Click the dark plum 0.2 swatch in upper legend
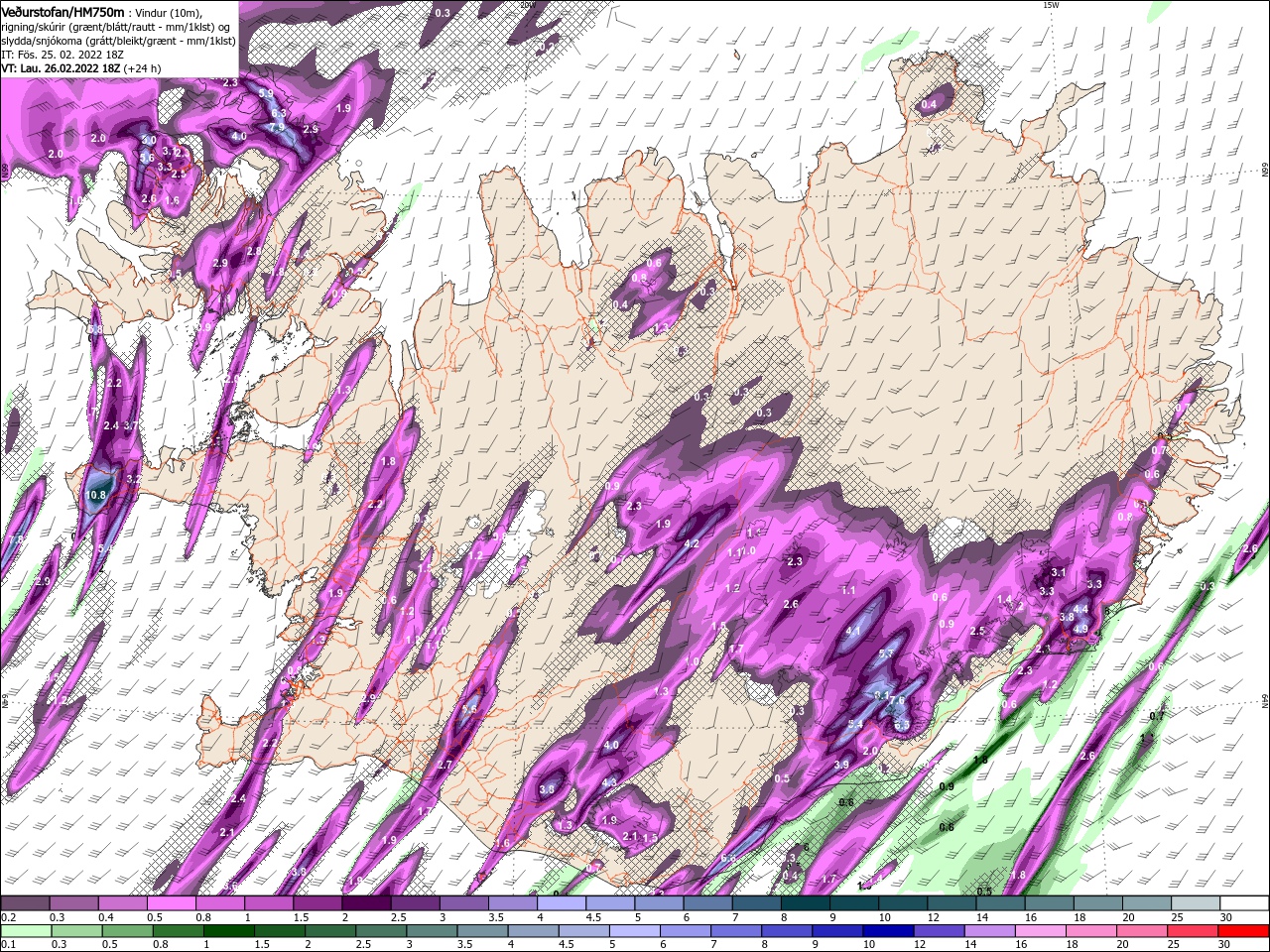 click(x=25, y=903)
